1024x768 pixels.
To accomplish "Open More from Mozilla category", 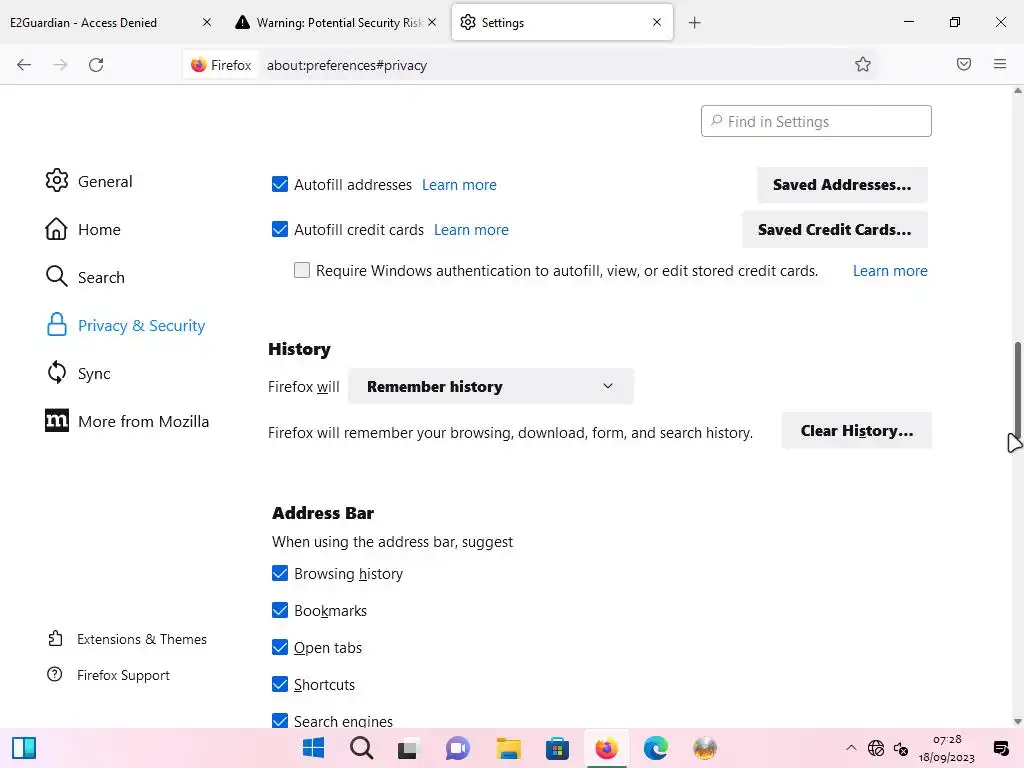I will 127,421.
